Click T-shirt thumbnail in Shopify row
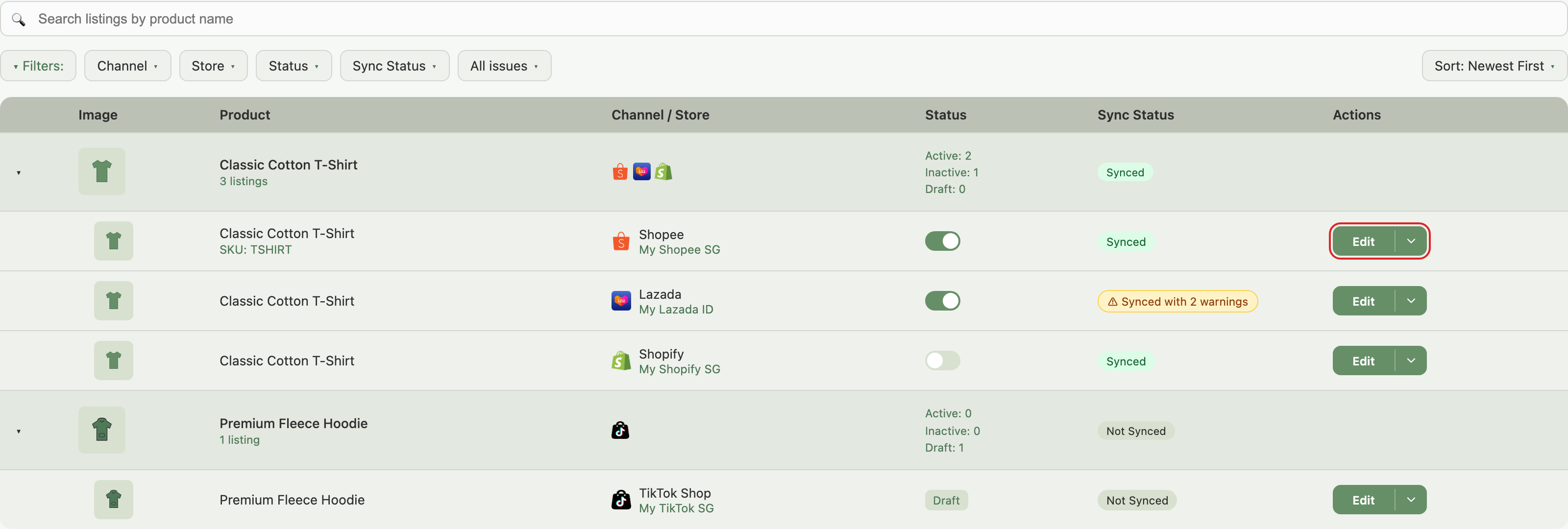 pos(113,361)
